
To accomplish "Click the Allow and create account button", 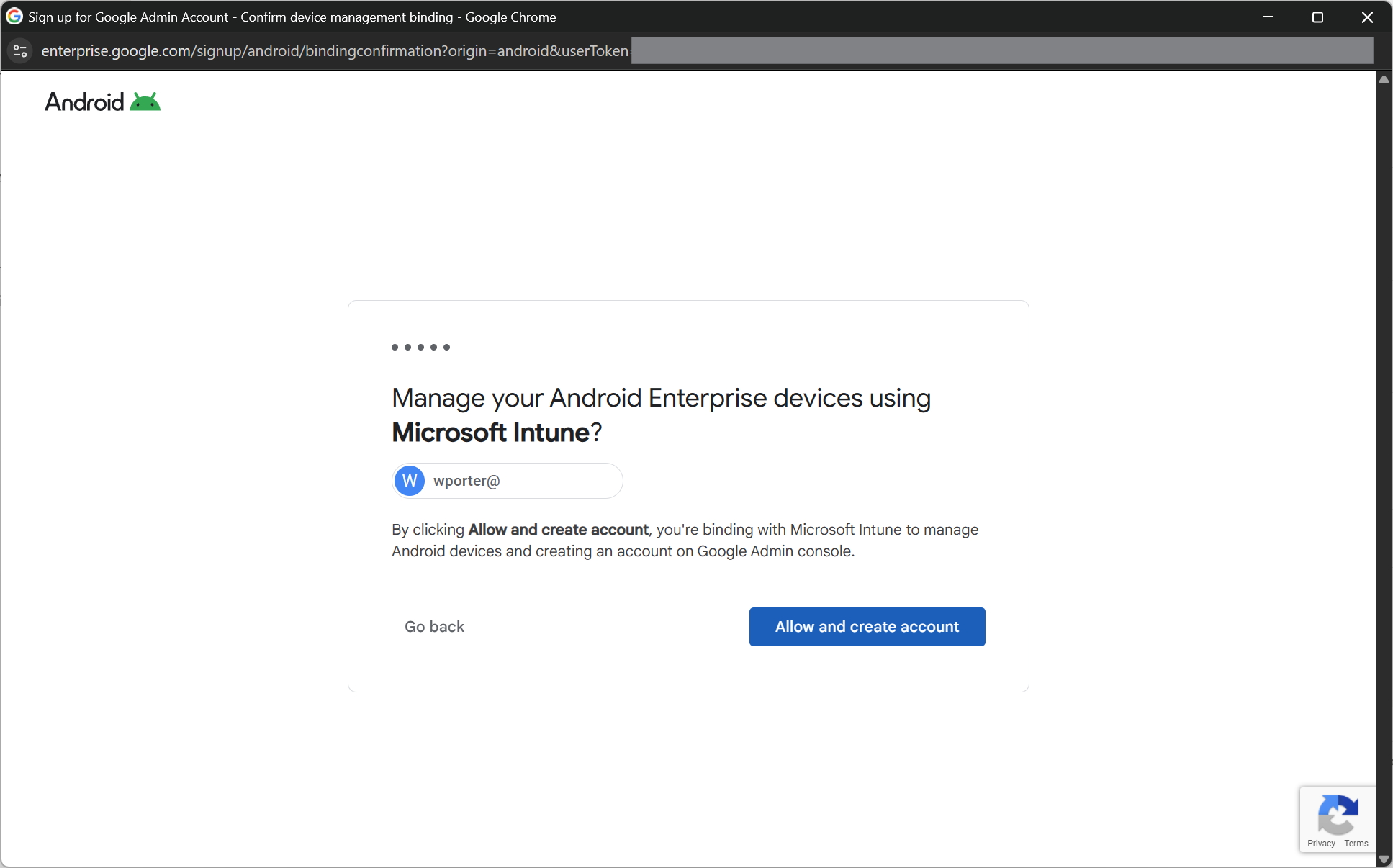I will point(867,627).
